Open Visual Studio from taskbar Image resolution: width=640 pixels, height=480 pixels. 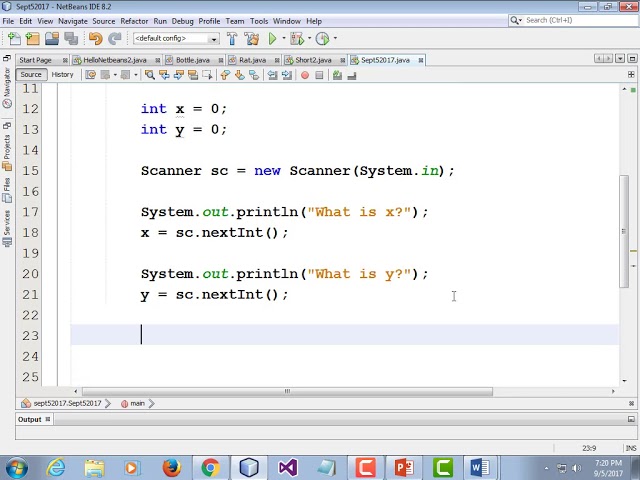288,468
